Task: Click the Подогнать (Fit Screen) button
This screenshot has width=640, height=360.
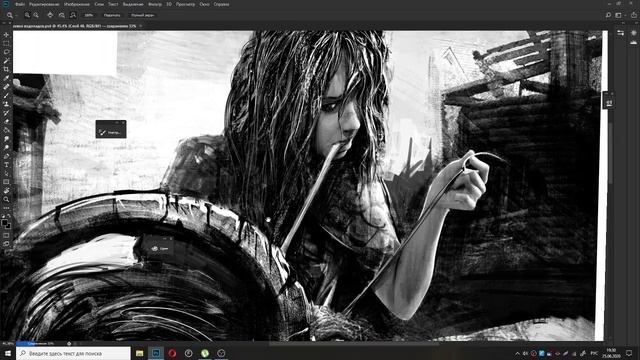Action: [x=112, y=15]
